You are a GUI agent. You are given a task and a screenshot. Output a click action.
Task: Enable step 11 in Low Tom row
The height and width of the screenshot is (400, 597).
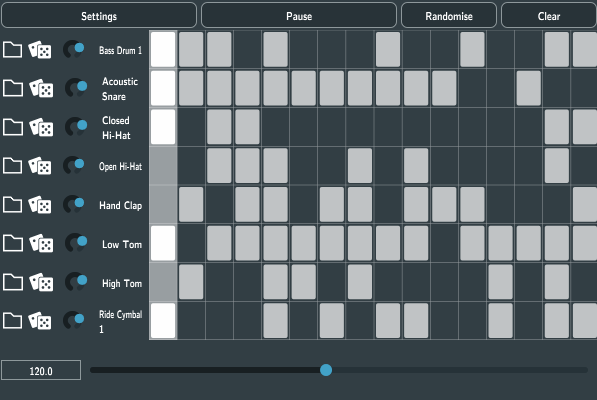(444, 243)
